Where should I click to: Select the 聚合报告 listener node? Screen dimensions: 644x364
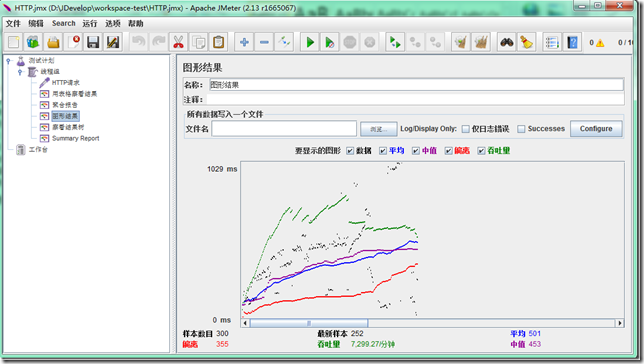point(65,105)
